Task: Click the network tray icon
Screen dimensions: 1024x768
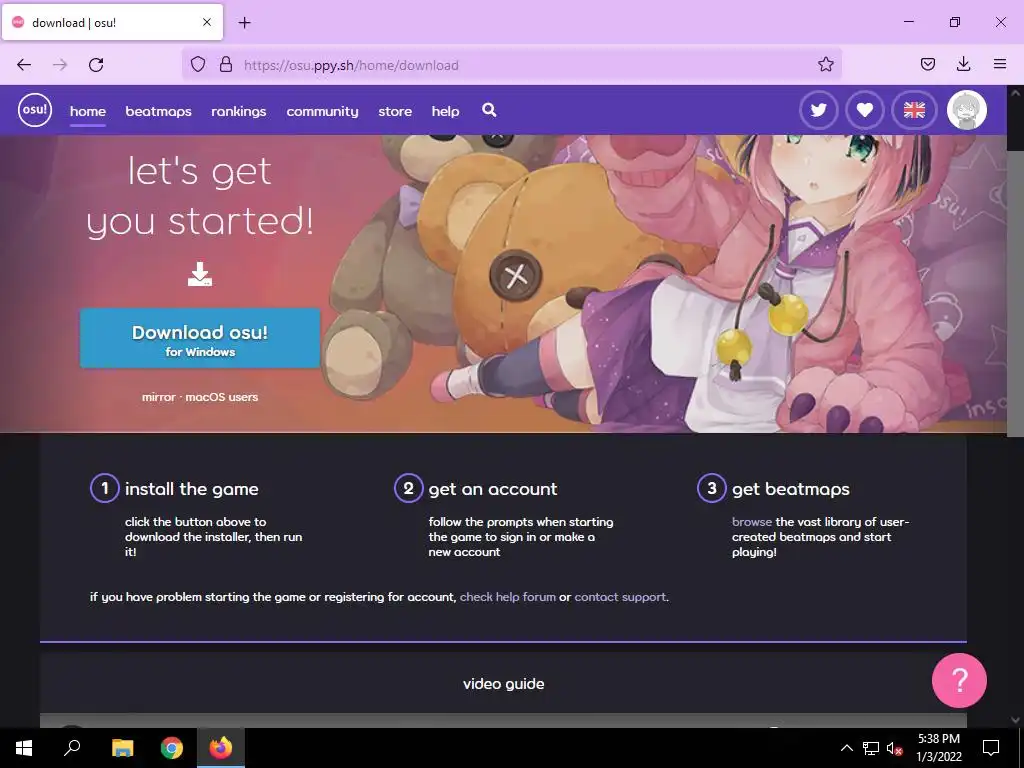Action: pos(871,748)
